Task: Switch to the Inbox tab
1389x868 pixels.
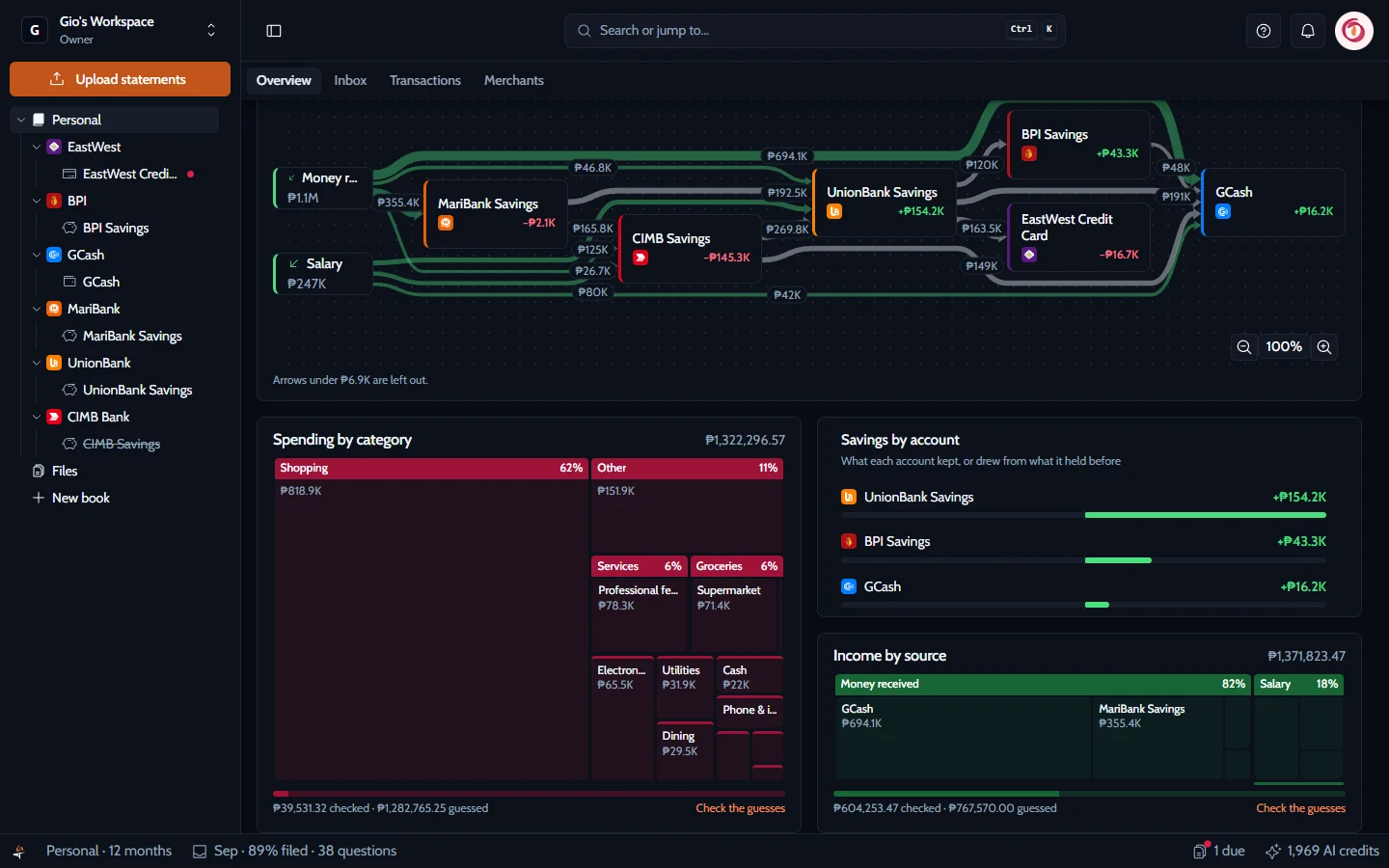Action: tap(350, 80)
